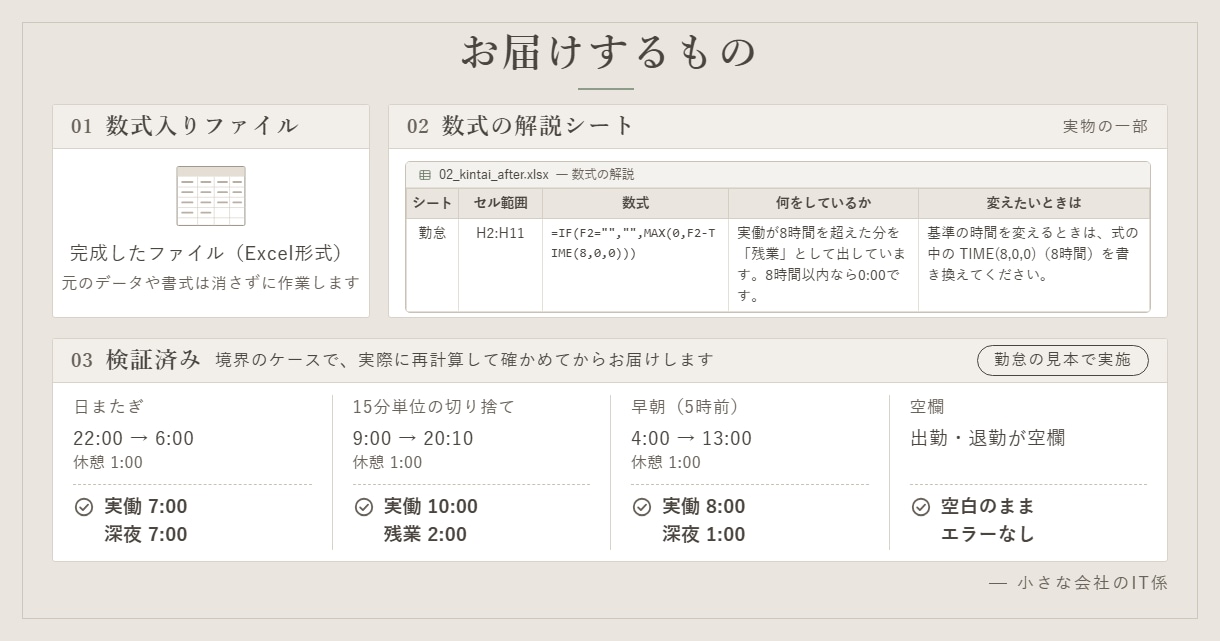Click the 残業 2:00 result
The image size is (1220, 641).
pyautogui.click(x=425, y=534)
